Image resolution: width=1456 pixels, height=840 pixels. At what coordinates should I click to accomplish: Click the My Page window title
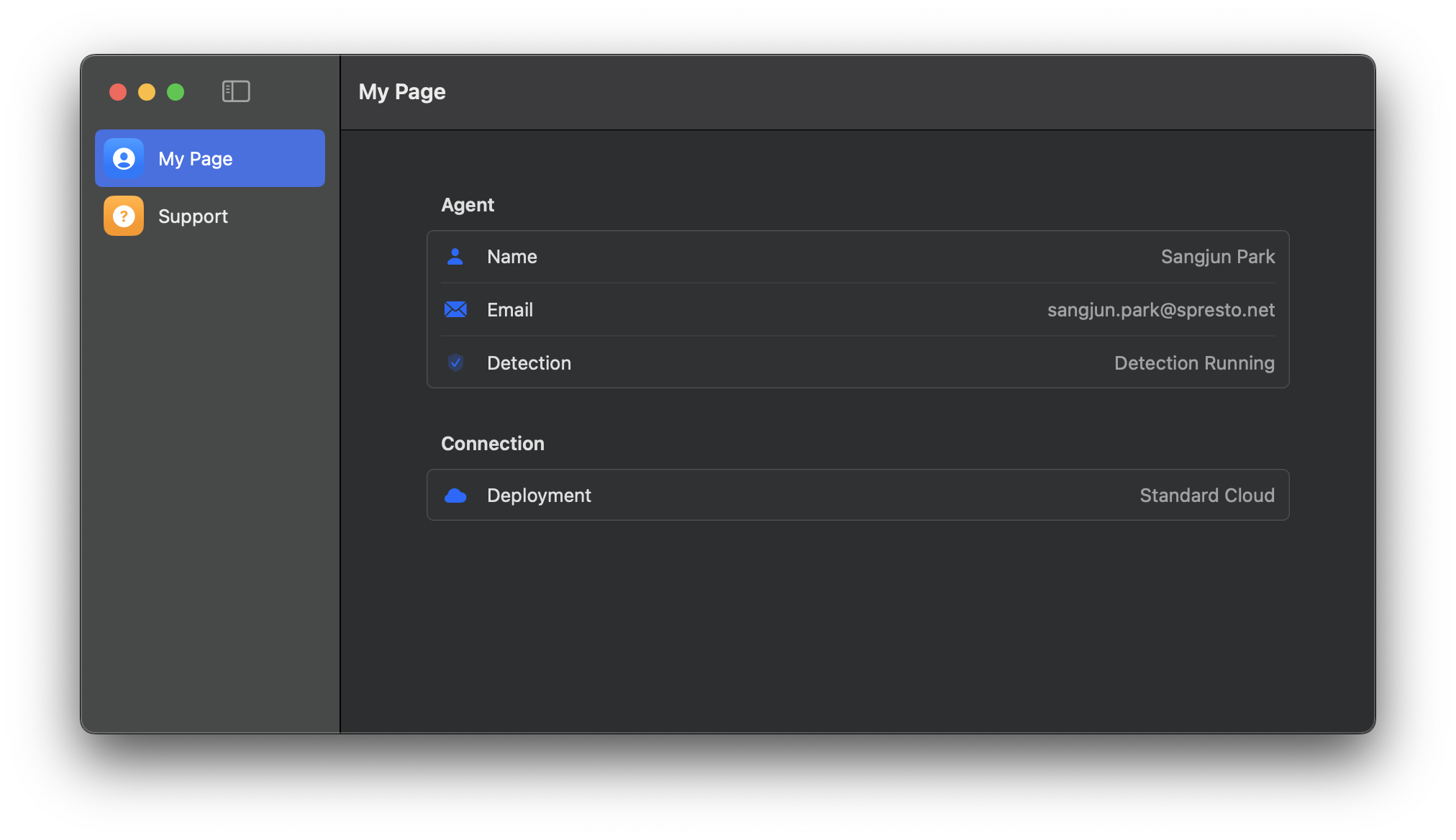click(x=402, y=92)
